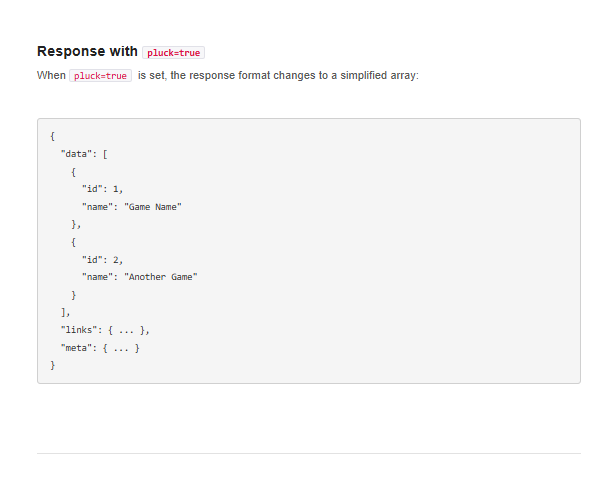615x487 pixels.
Task: Click the "name" key of the second object
Action: click(96, 277)
